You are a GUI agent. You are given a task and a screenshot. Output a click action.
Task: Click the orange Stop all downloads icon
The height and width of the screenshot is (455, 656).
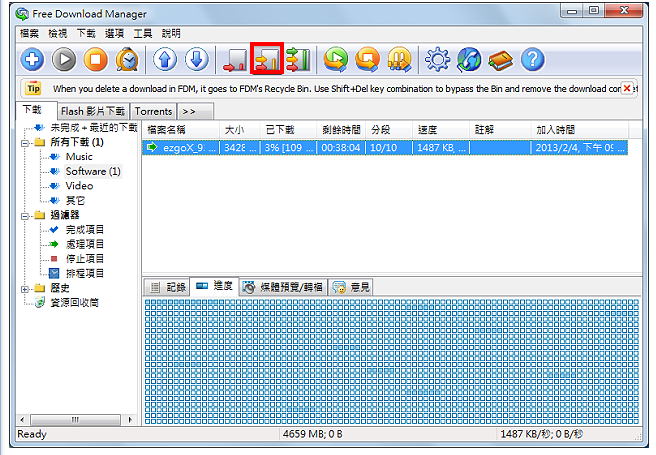click(367, 59)
